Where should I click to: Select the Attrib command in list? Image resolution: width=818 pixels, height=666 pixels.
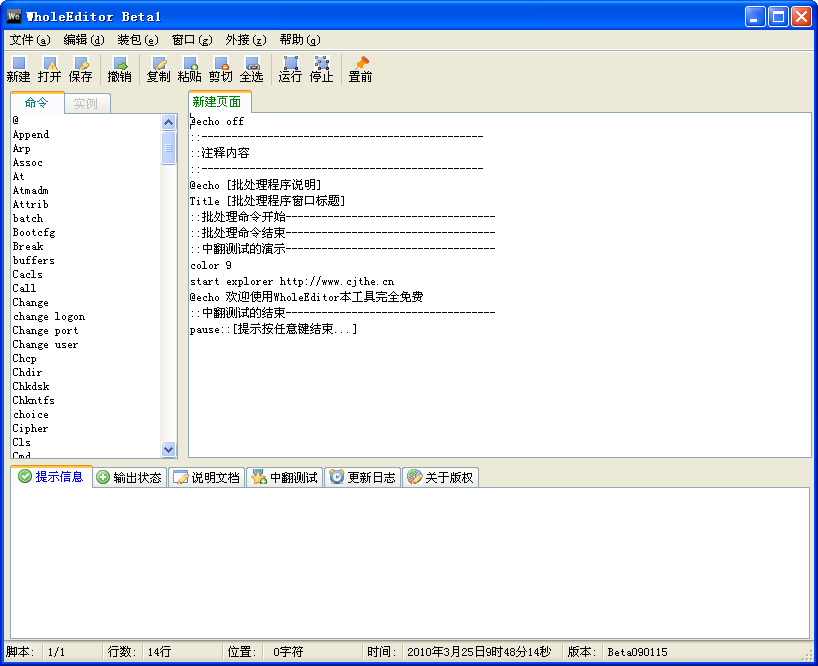click(x=30, y=204)
